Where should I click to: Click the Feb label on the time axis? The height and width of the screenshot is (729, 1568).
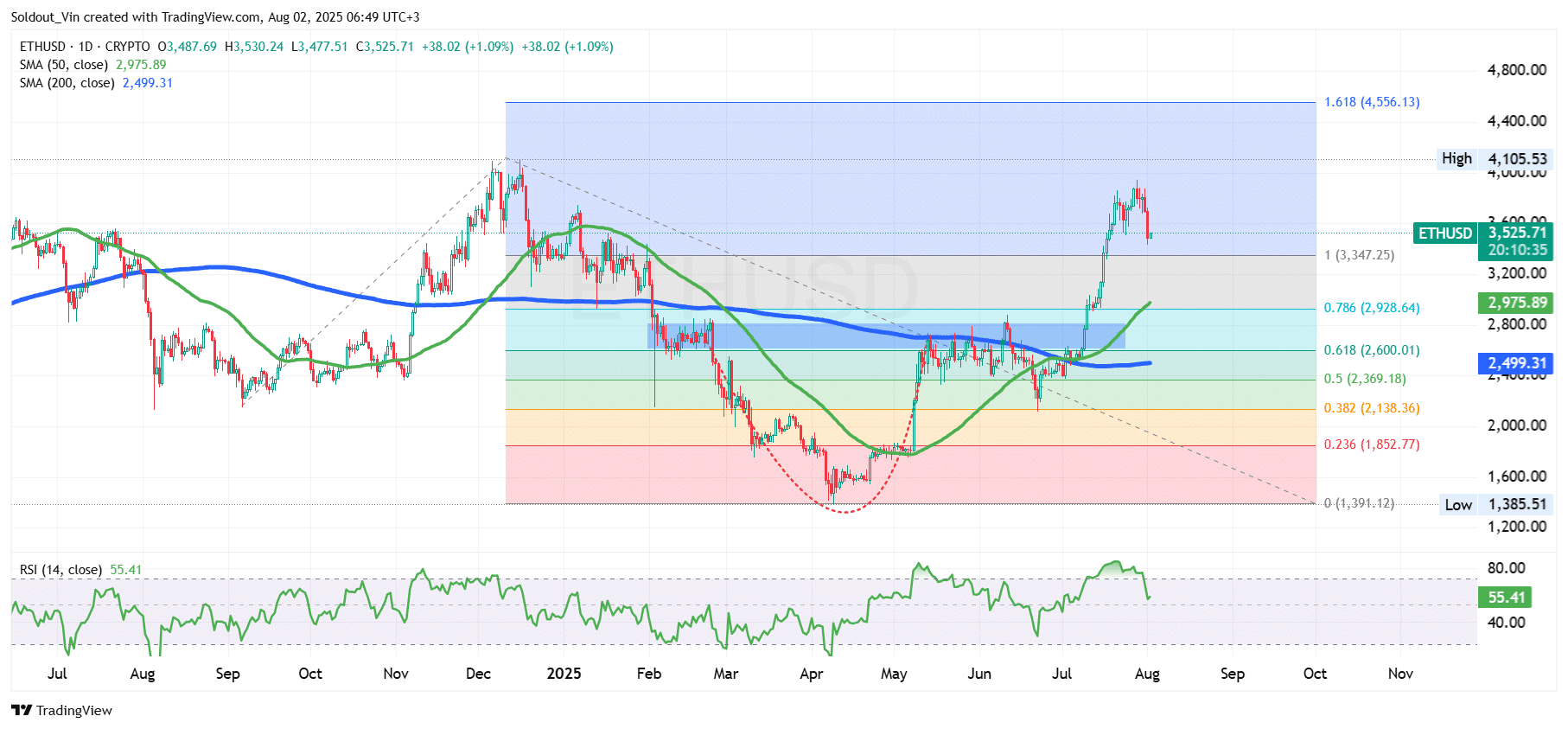648,674
